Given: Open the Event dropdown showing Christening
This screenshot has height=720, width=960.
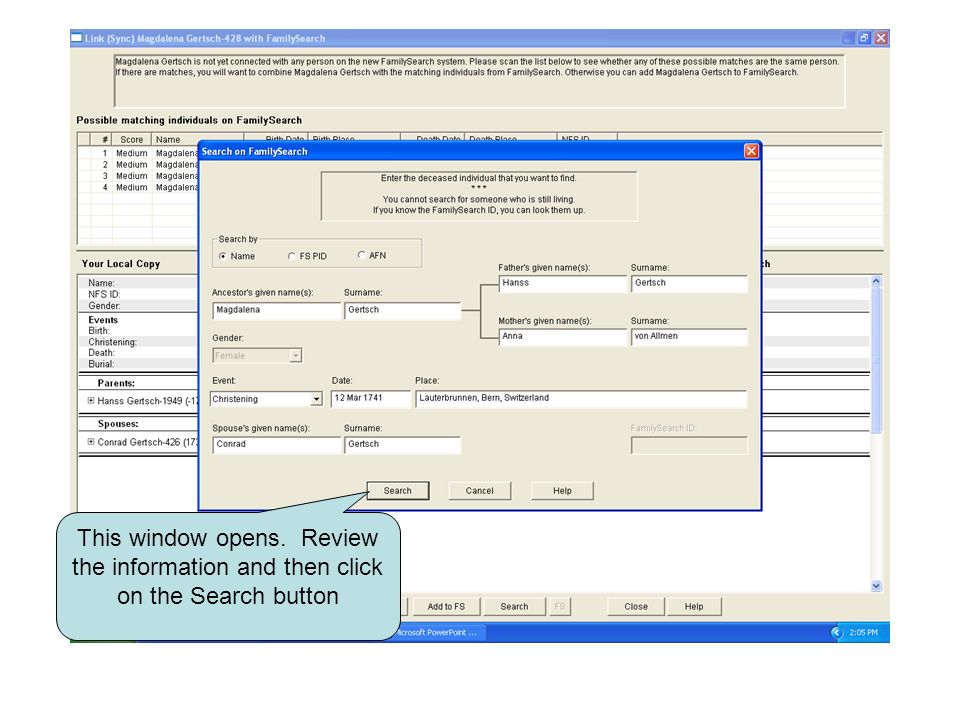Looking at the screenshot, I should tap(316, 399).
